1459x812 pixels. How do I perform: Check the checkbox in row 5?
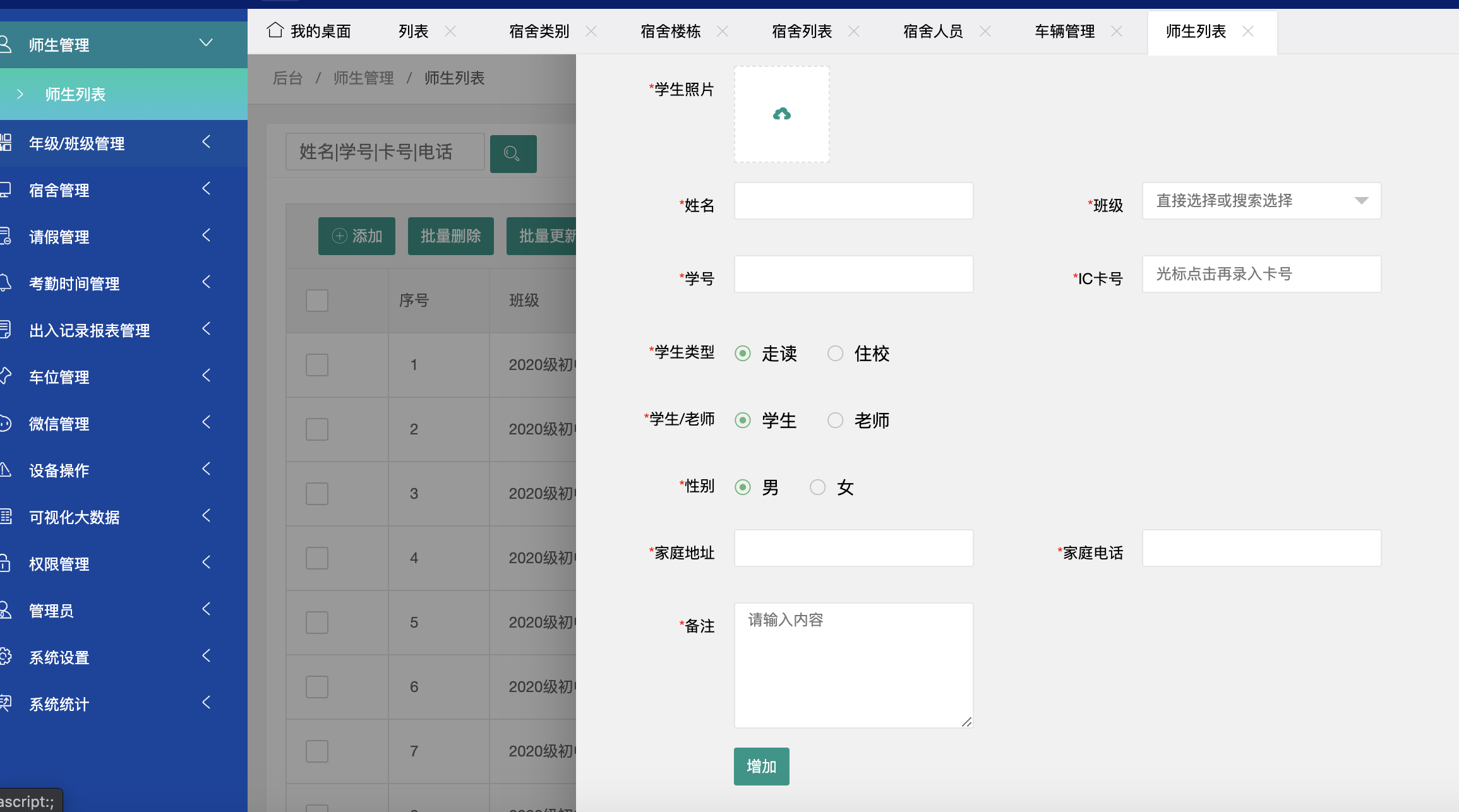pos(317,623)
